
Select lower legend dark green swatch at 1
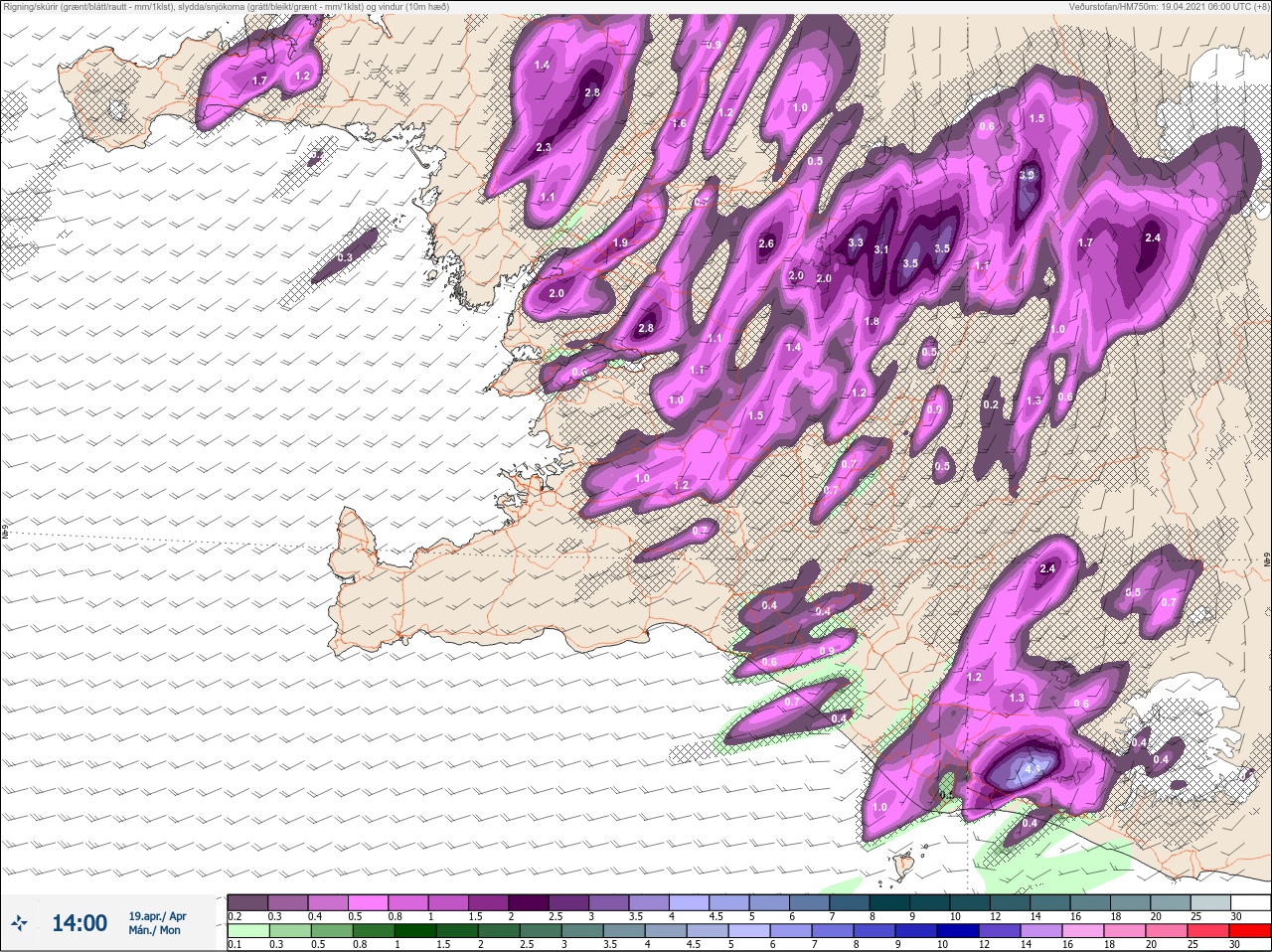coord(415,932)
